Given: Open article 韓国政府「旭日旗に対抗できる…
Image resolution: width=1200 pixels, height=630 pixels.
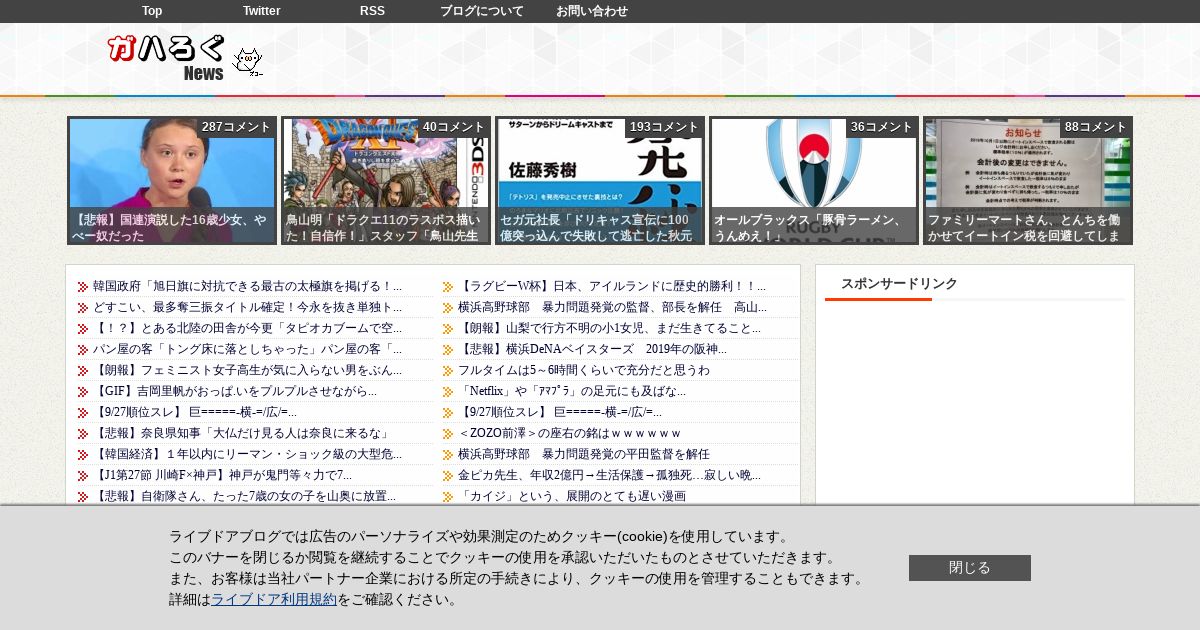Looking at the screenshot, I should tap(247, 286).
